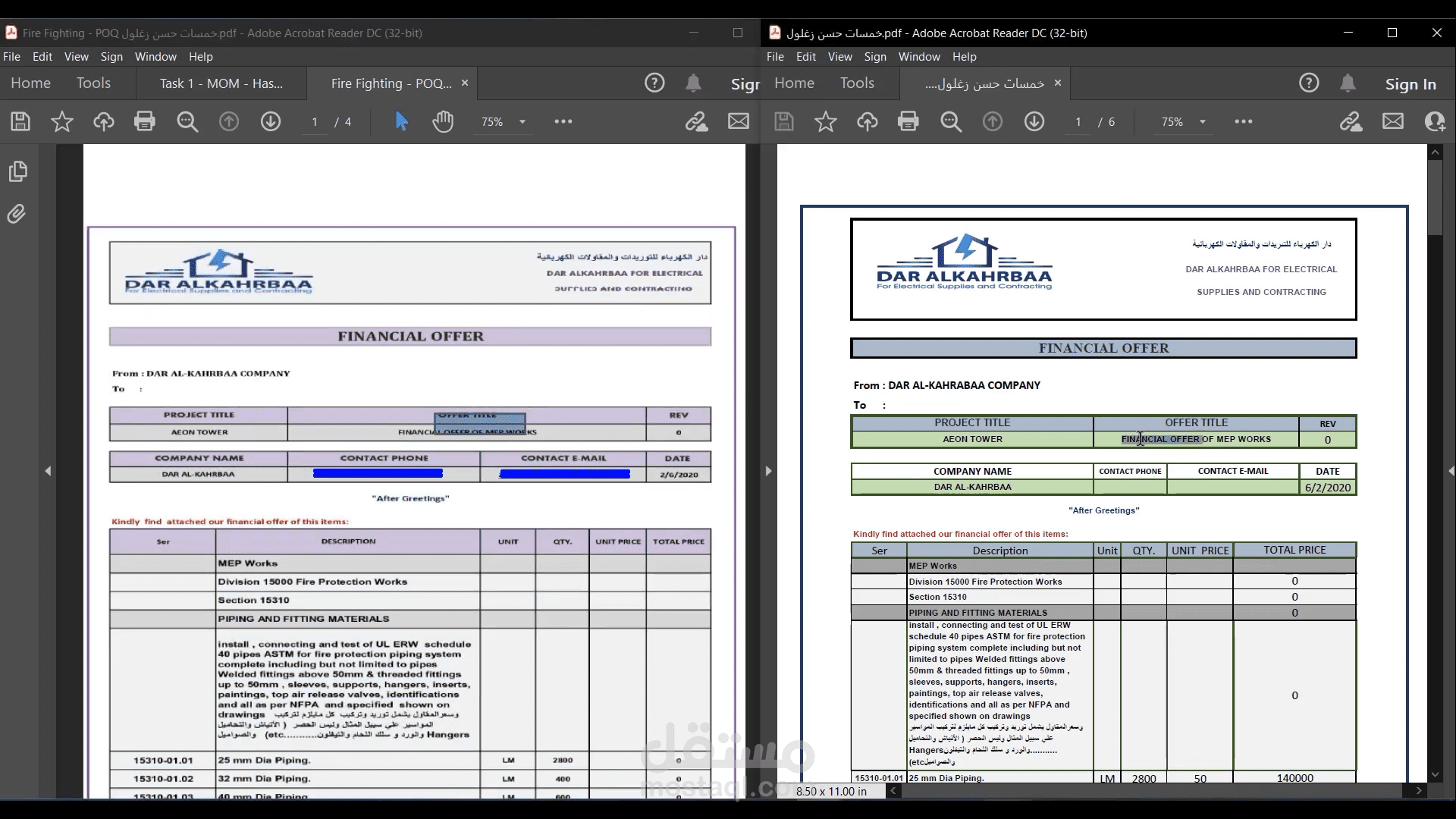This screenshot has width=1456, height=819.
Task: Select the Hand tool for panning
Action: tap(444, 121)
